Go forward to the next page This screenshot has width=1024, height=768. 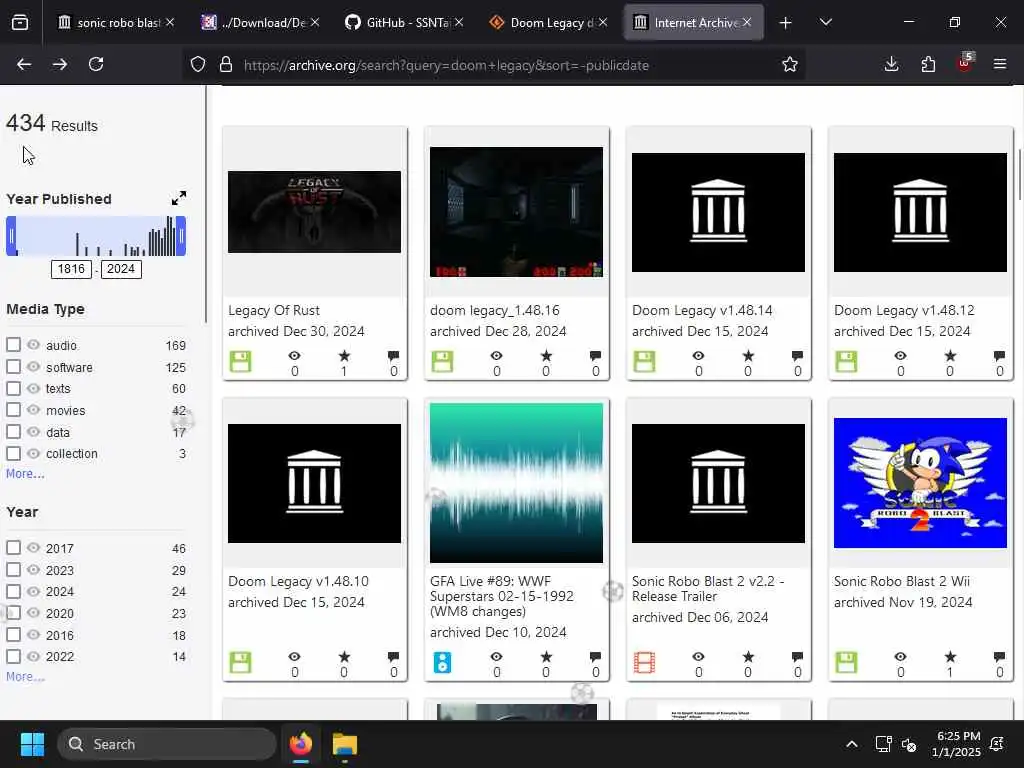tap(59, 64)
